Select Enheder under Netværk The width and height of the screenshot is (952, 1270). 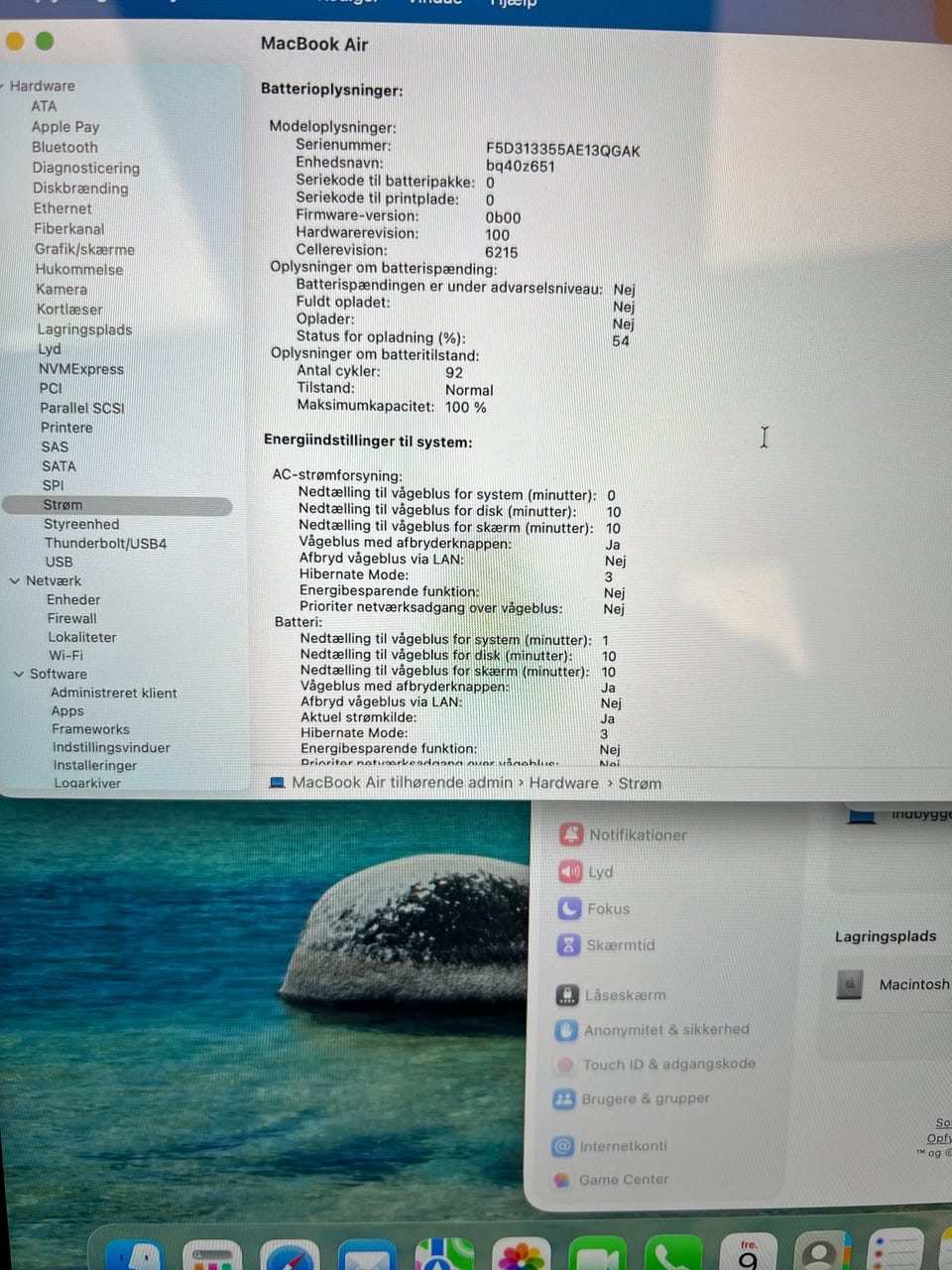click(73, 599)
